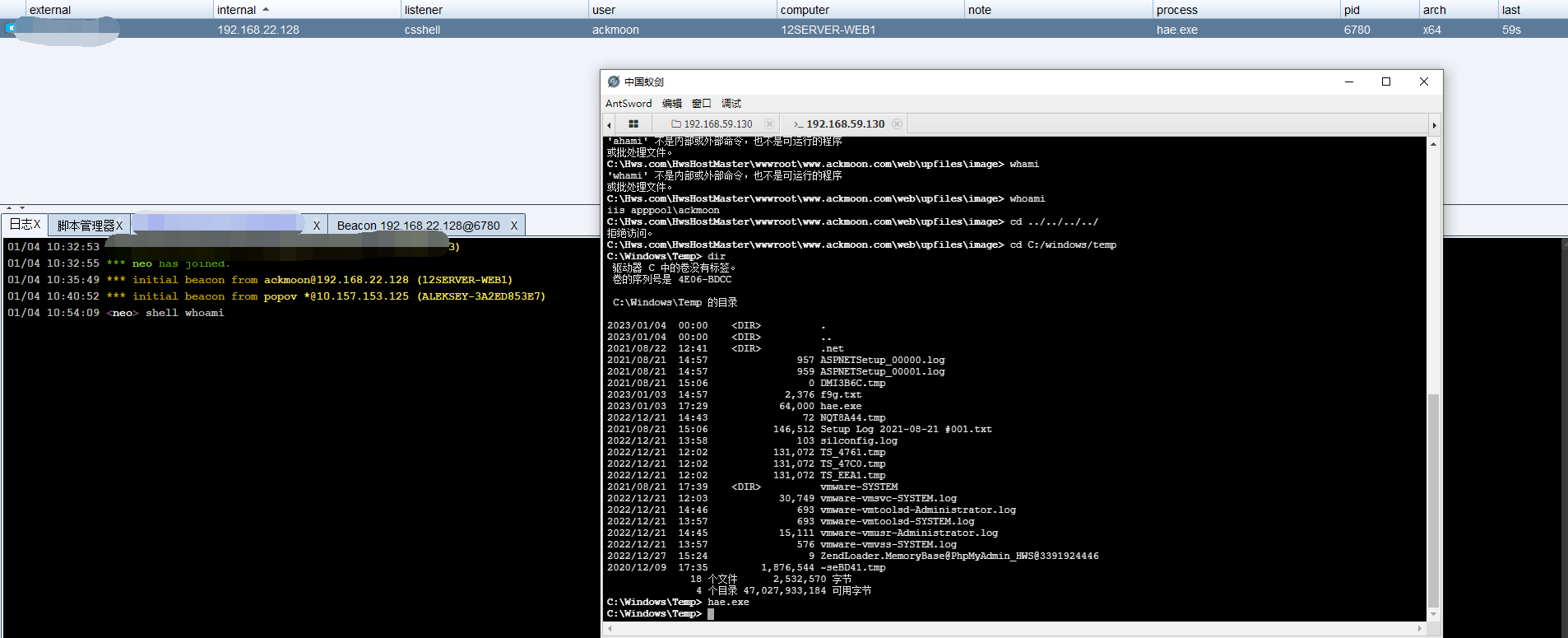Open the 编辑 menu in AntSword
Image resolution: width=1568 pixels, height=638 pixels.
click(672, 104)
